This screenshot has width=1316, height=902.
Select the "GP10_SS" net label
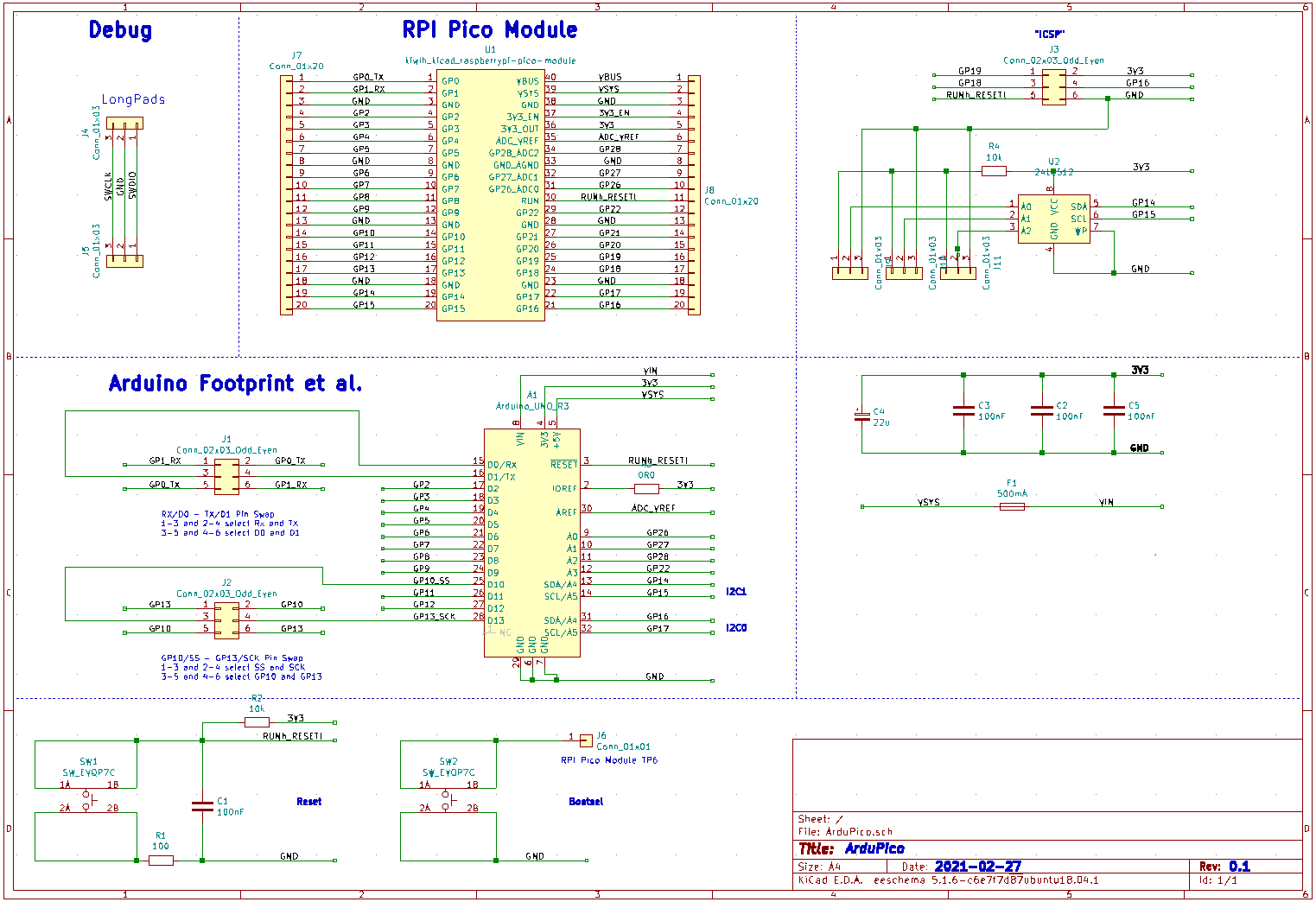[431, 581]
